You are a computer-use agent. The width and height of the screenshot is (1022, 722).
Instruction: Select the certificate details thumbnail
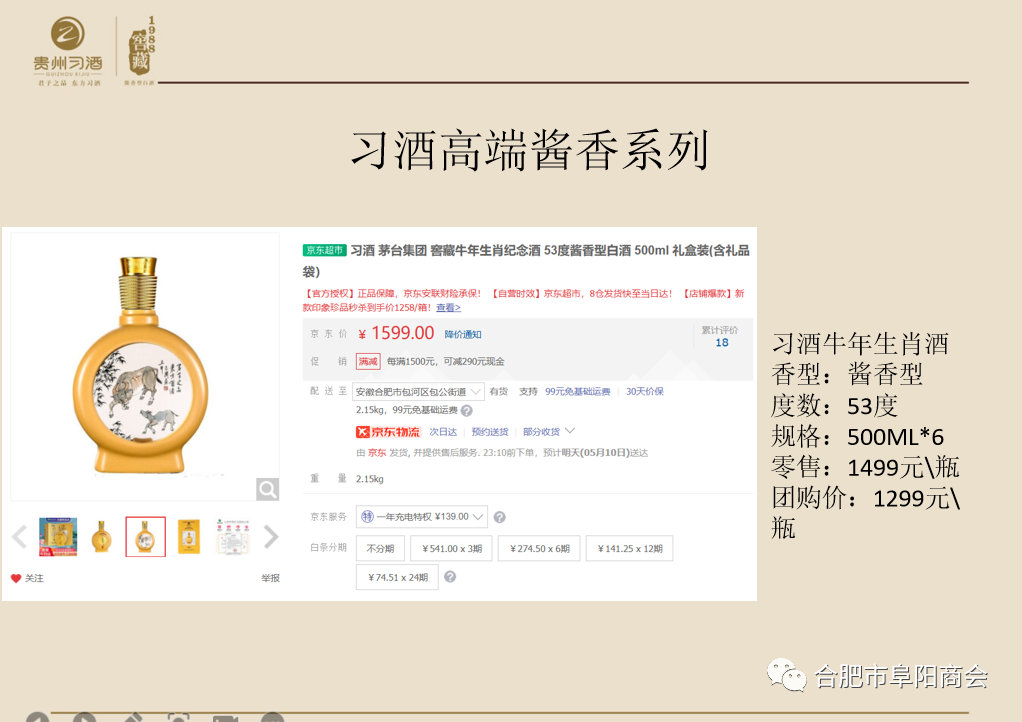click(x=233, y=537)
